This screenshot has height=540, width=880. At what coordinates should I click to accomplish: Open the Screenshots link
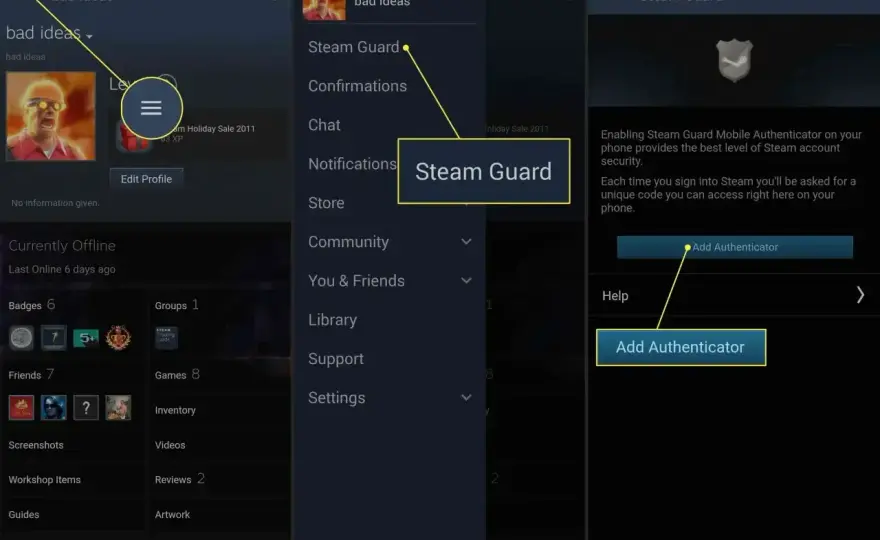pyautogui.click(x=36, y=445)
